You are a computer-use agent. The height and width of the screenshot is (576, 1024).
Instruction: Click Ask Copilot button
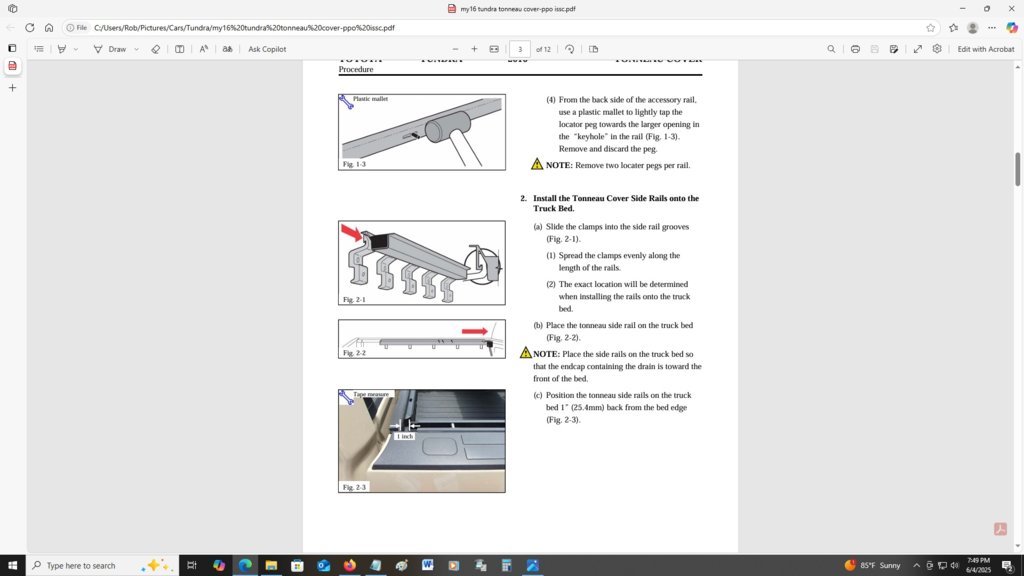267,49
